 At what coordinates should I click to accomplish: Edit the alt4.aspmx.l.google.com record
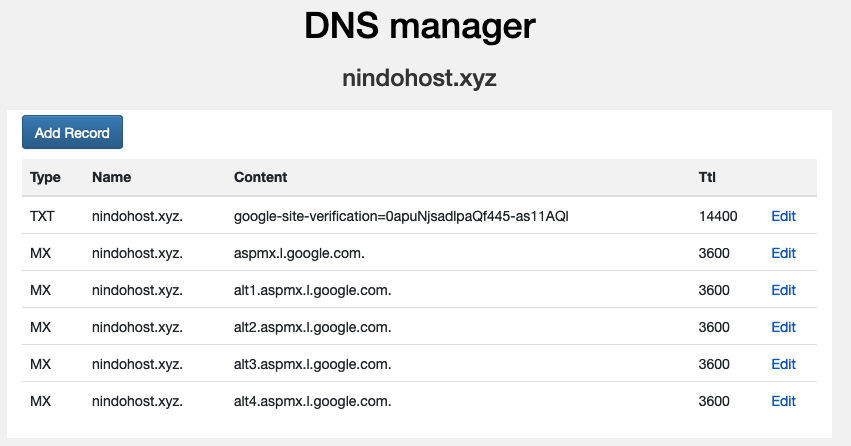(783, 401)
